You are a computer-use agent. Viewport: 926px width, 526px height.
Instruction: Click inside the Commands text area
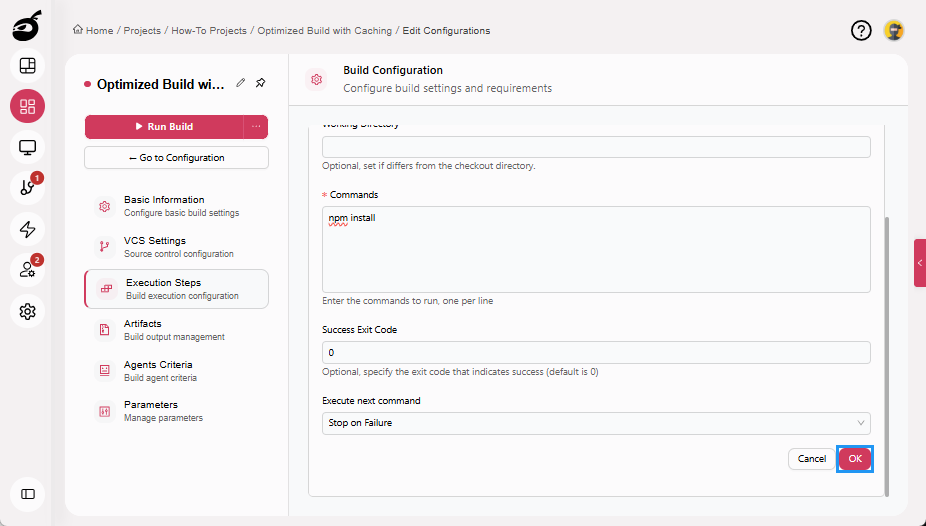pos(596,249)
